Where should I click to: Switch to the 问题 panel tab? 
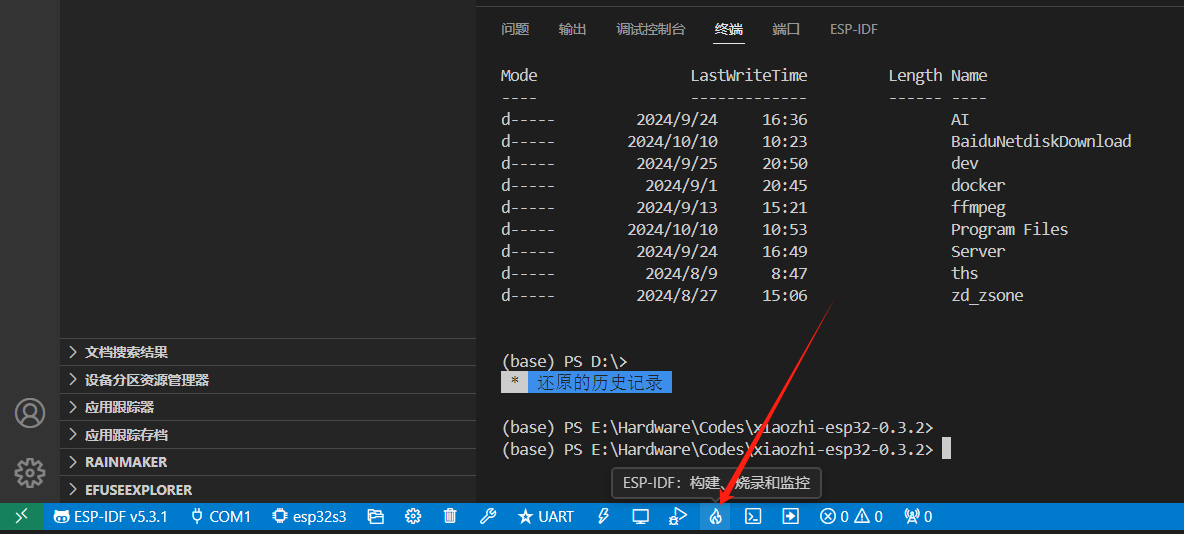click(x=515, y=29)
